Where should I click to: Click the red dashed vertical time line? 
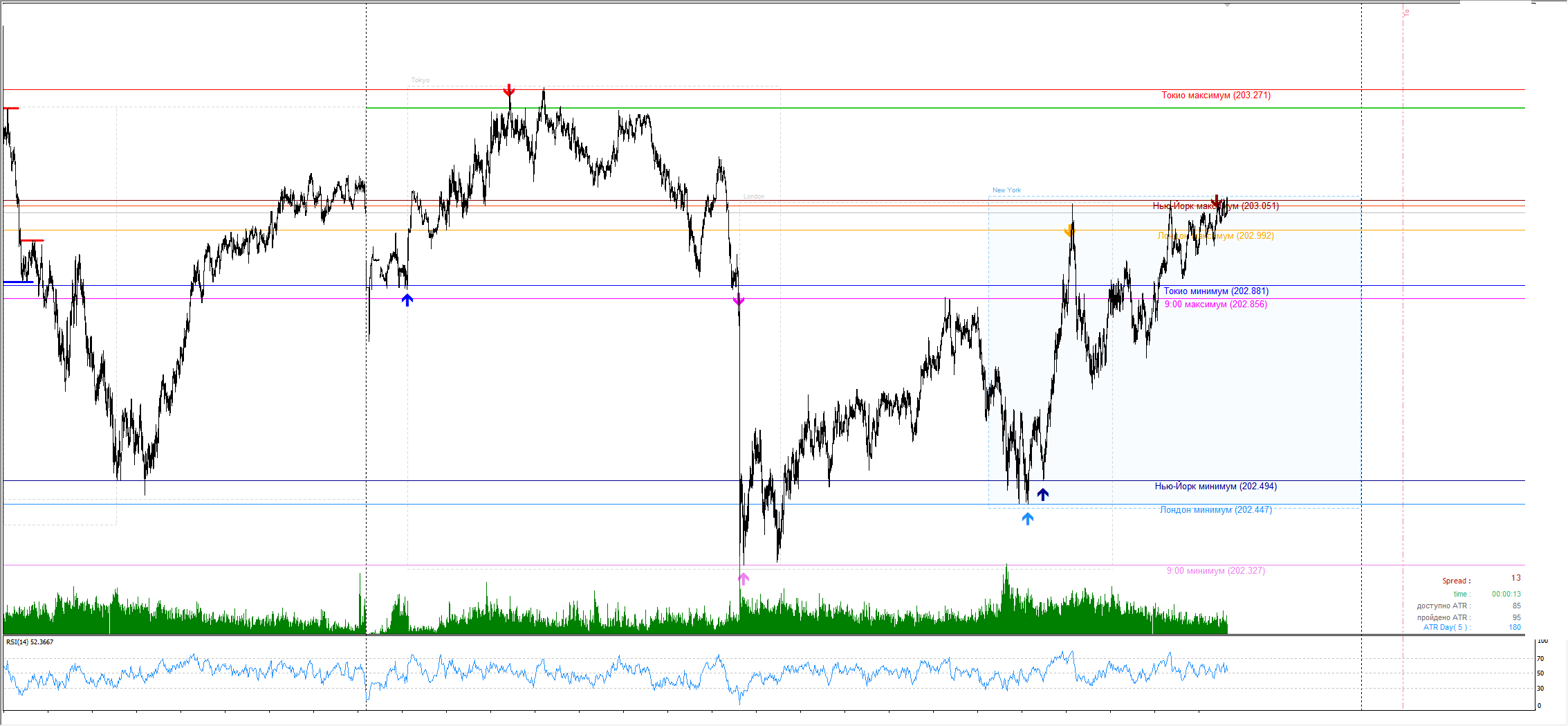point(1403,346)
